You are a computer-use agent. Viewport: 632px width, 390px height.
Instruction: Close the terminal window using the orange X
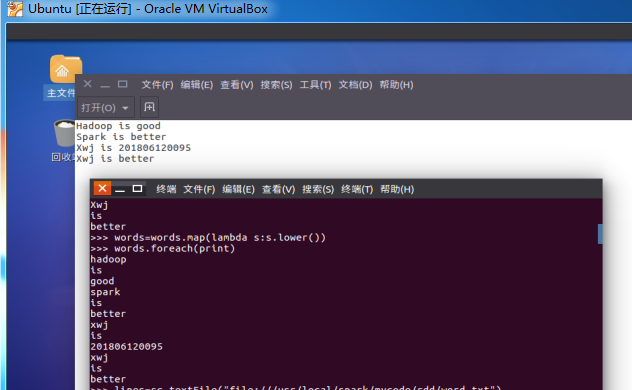[102, 188]
